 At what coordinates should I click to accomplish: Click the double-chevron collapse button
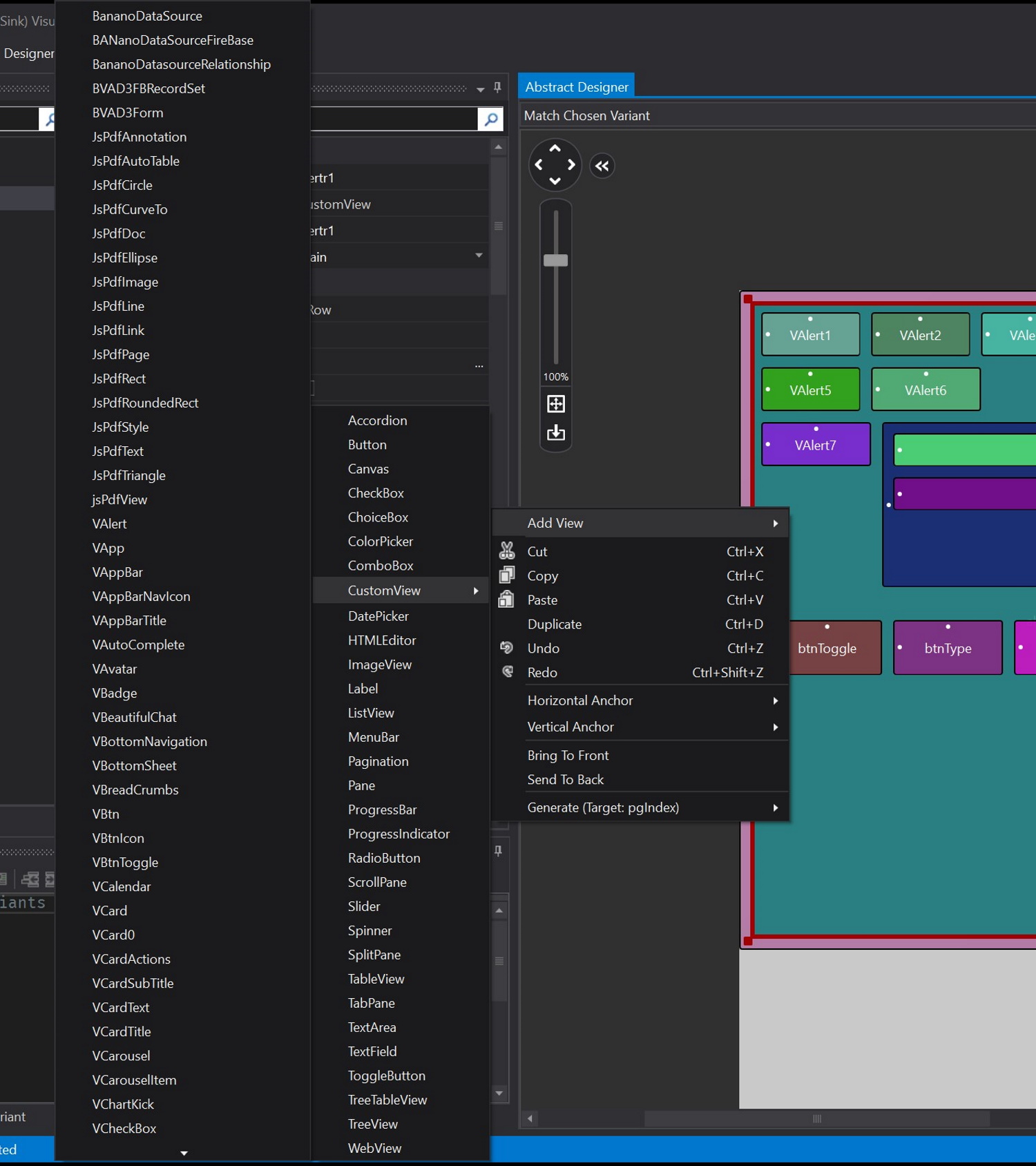click(x=602, y=166)
